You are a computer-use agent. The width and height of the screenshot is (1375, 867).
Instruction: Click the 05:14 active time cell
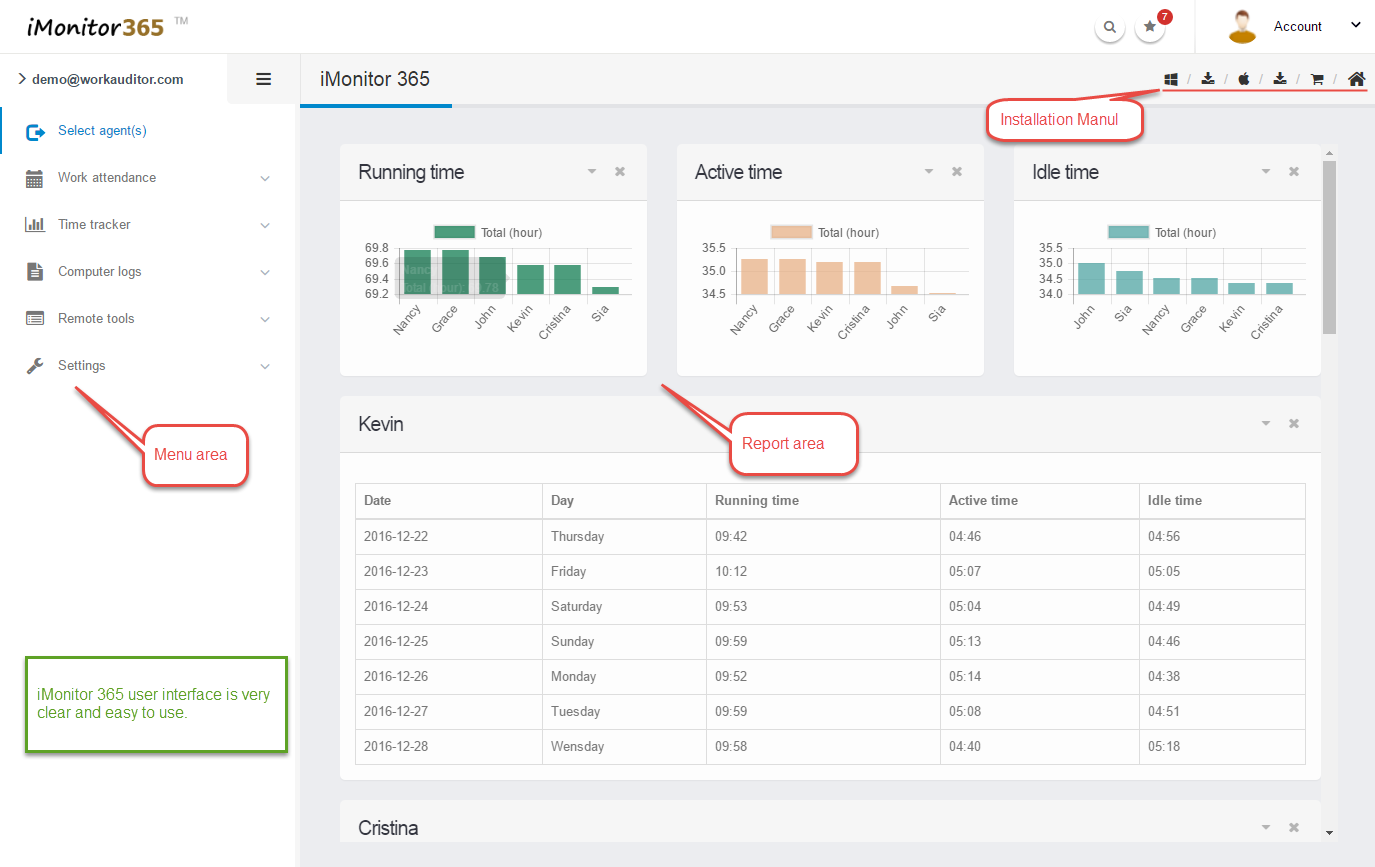pyautogui.click(x=1040, y=676)
